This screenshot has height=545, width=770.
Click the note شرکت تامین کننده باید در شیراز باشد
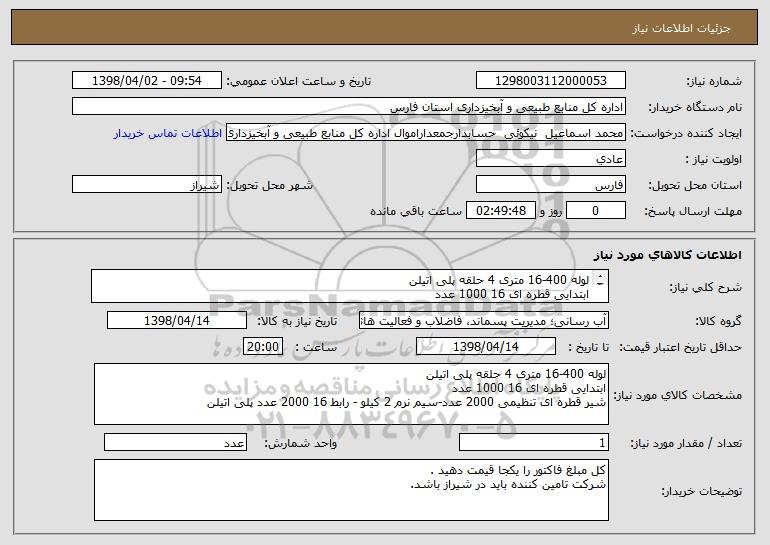click(x=508, y=485)
